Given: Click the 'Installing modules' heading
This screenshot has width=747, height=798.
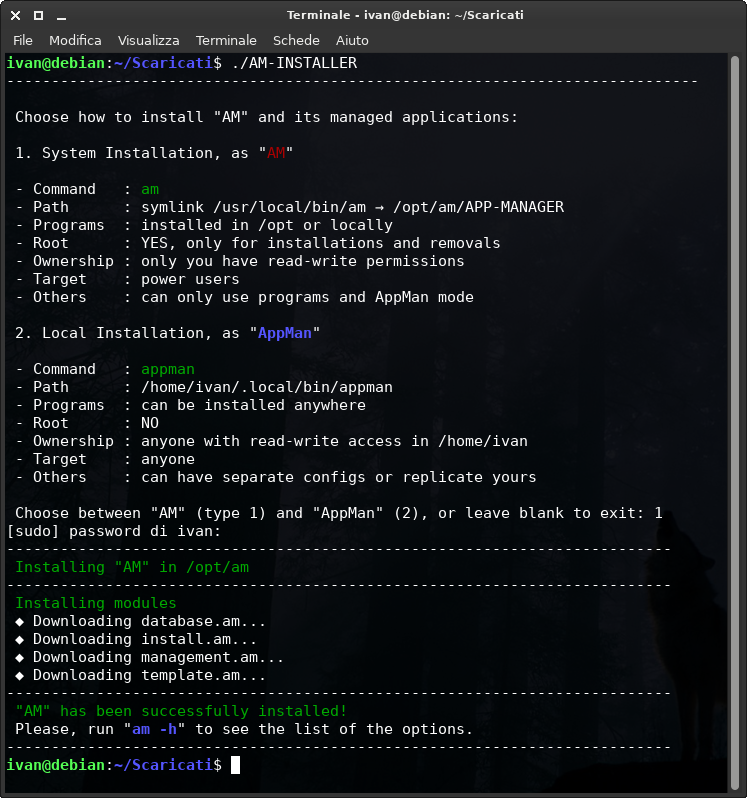Looking at the screenshot, I should point(96,603).
